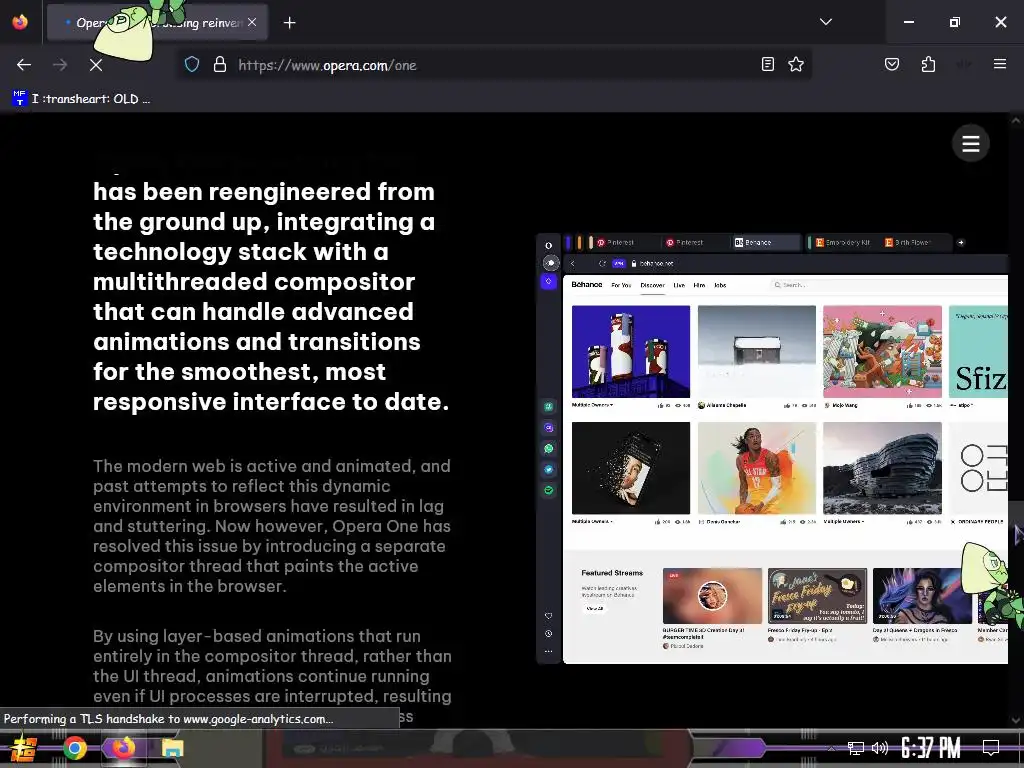
Task: Open the Start menu button
Action: pyautogui.click(x=24, y=749)
